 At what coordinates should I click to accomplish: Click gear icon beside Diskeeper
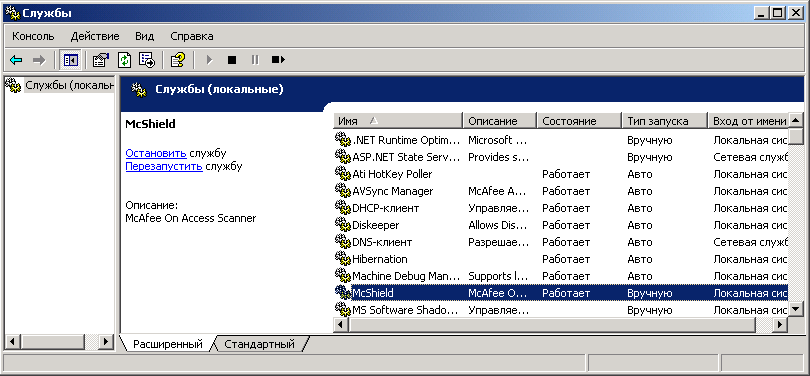343,225
